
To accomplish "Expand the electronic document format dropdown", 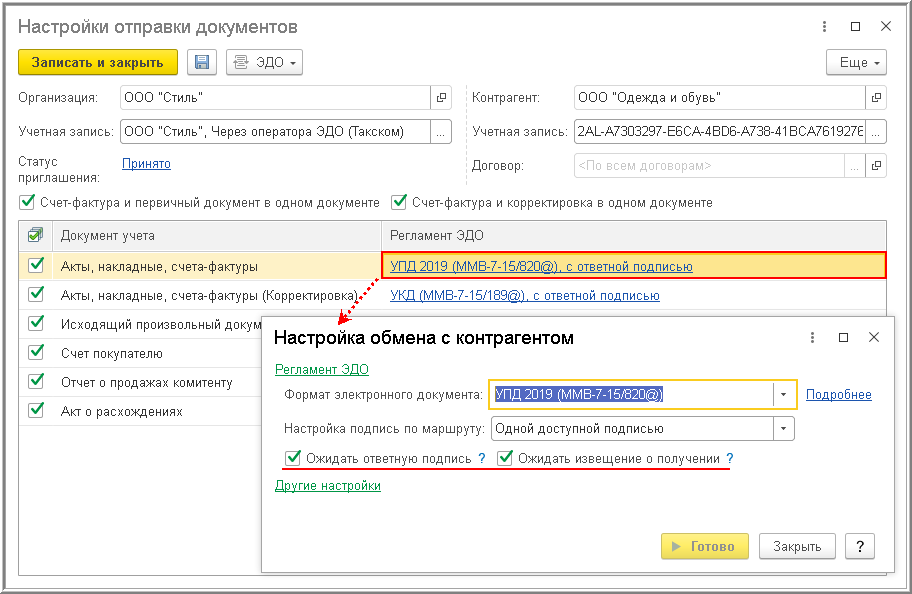I will [x=783, y=394].
